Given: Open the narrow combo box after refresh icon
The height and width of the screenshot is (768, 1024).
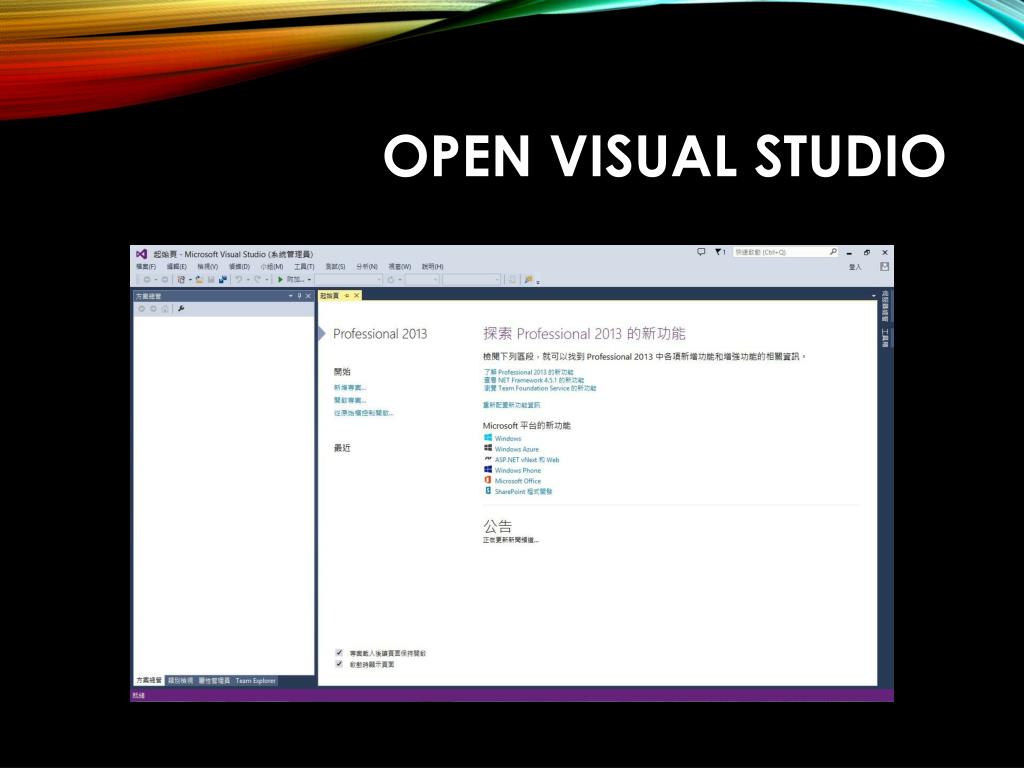Looking at the screenshot, I should click(x=423, y=280).
